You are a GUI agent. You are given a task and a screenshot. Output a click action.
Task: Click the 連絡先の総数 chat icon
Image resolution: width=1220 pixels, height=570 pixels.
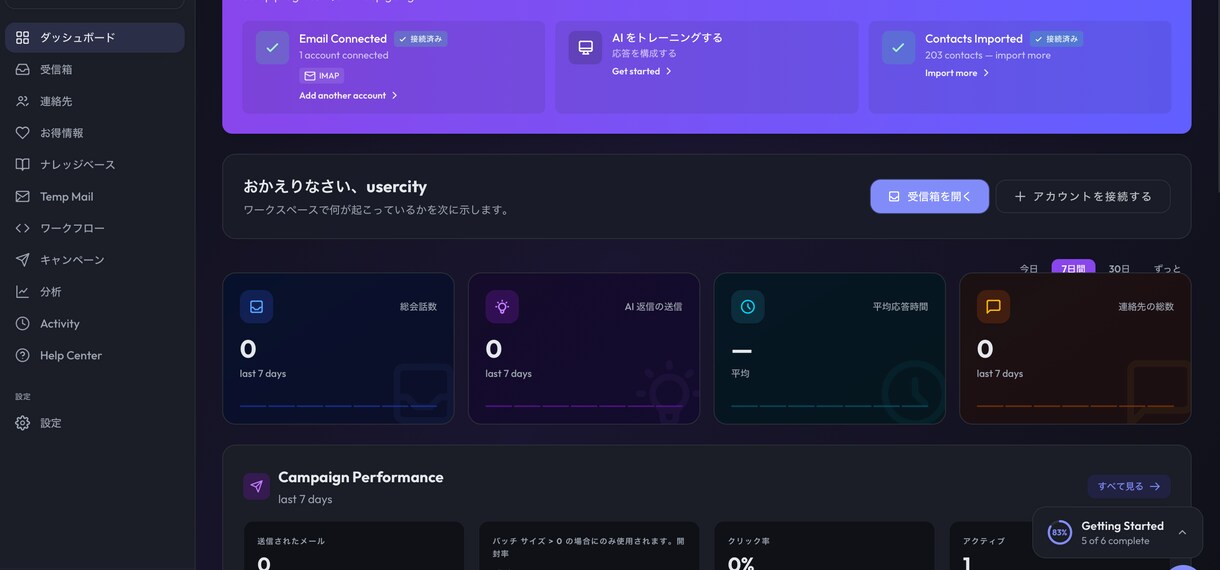(993, 307)
